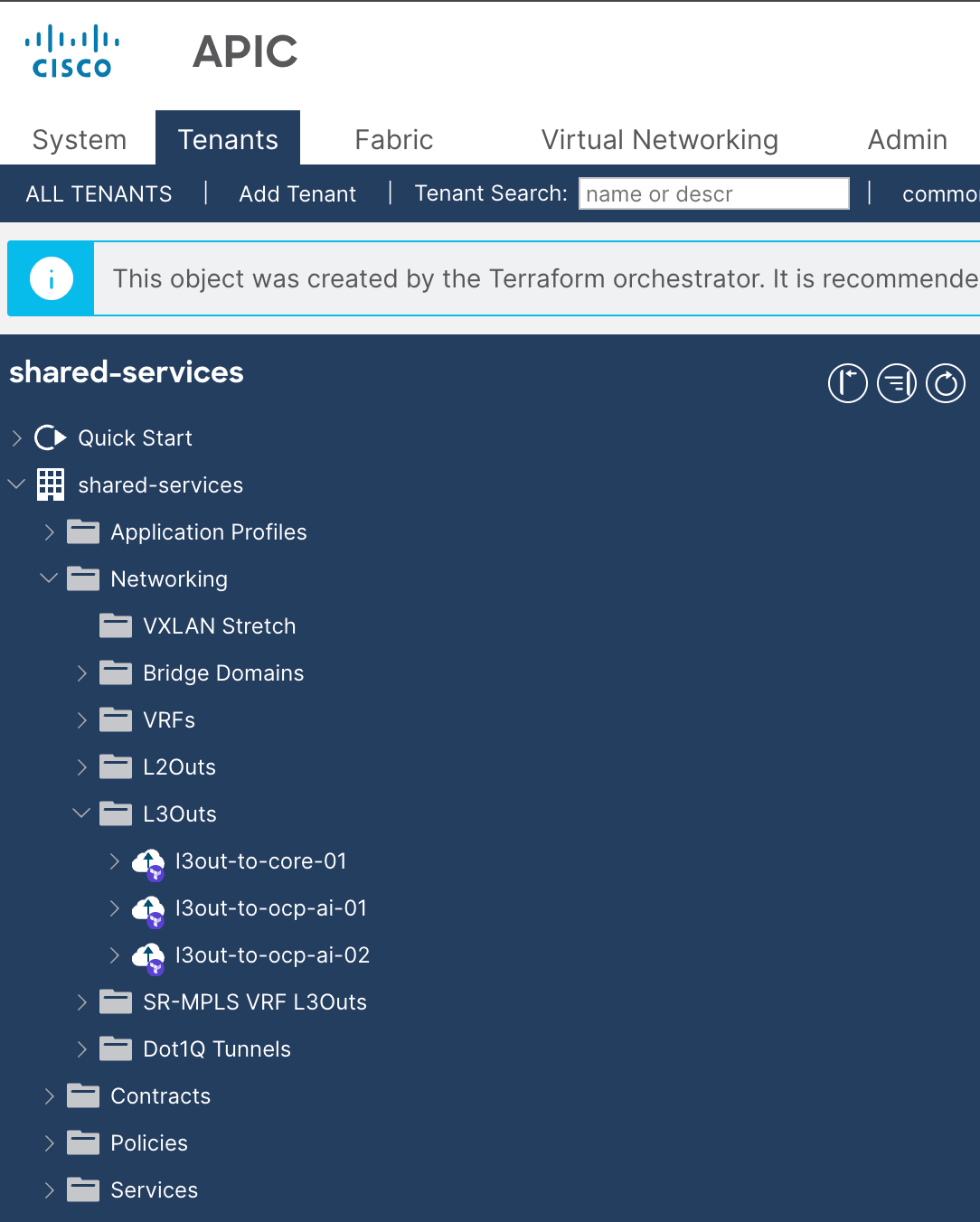Click the L2Outs folder icon

pyautogui.click(x=116, y=767)
